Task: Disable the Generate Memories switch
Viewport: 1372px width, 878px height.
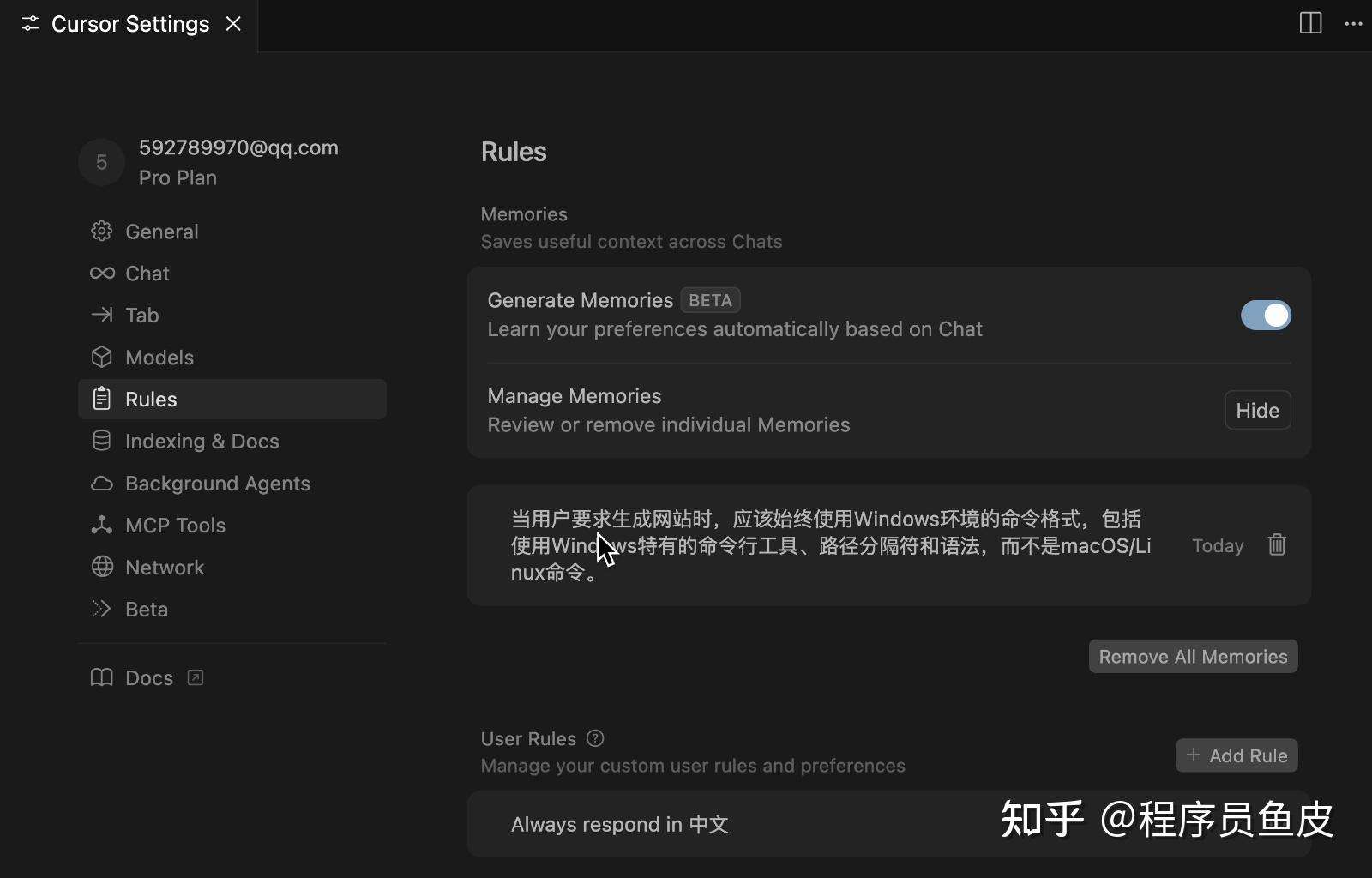Action: pos(1266,315)
